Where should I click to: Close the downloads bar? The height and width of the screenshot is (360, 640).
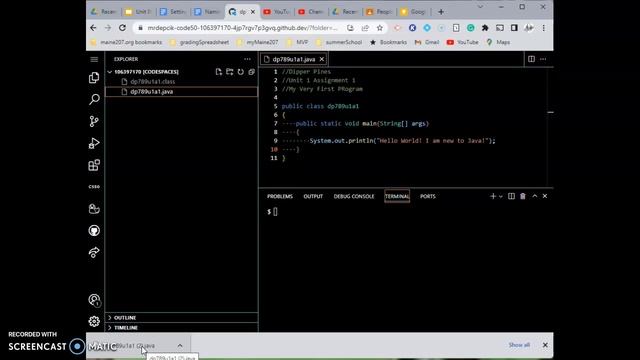pos(545,345)
